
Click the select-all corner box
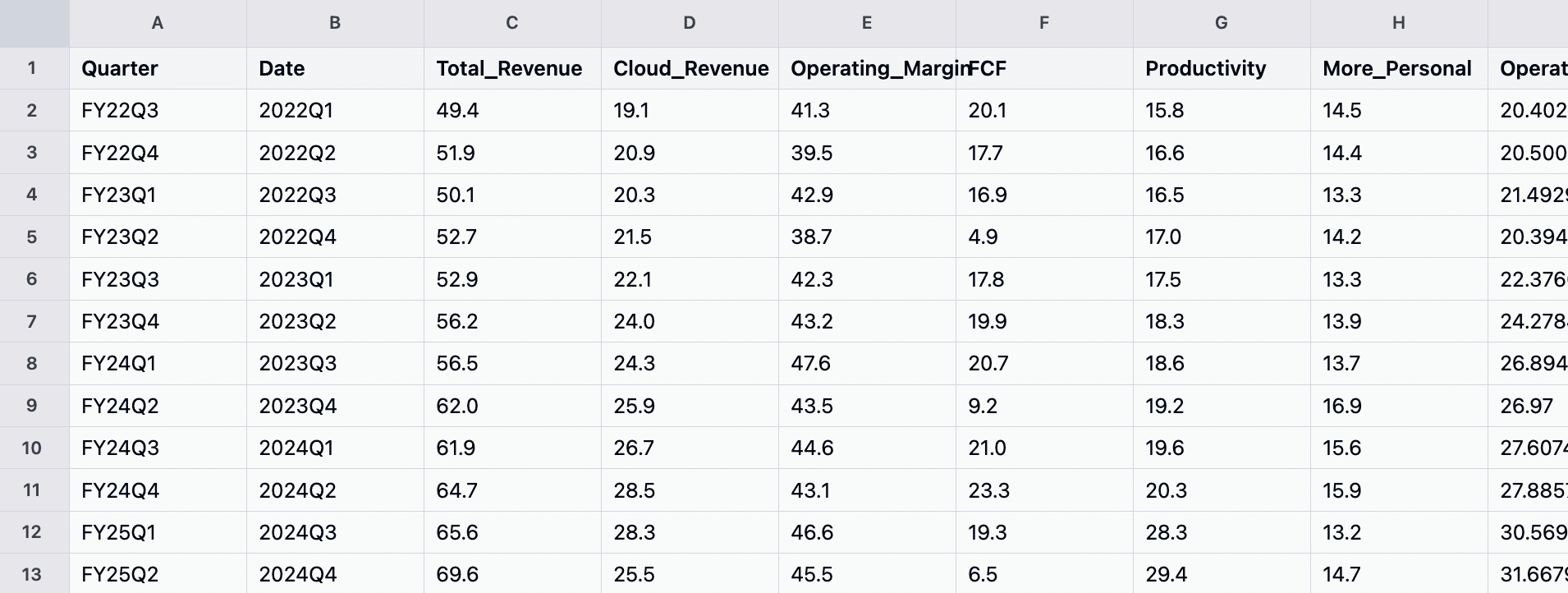tap(34, 23)
